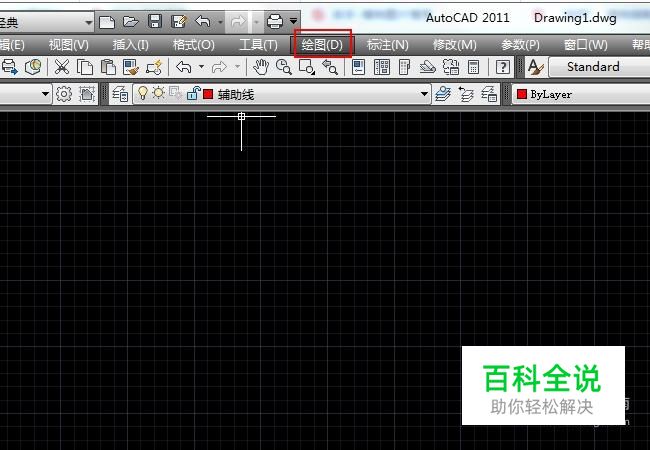This screenshot has width=650, height=450.
Task: Open Workspace Settings gear icon
Action: click(63, 94)
